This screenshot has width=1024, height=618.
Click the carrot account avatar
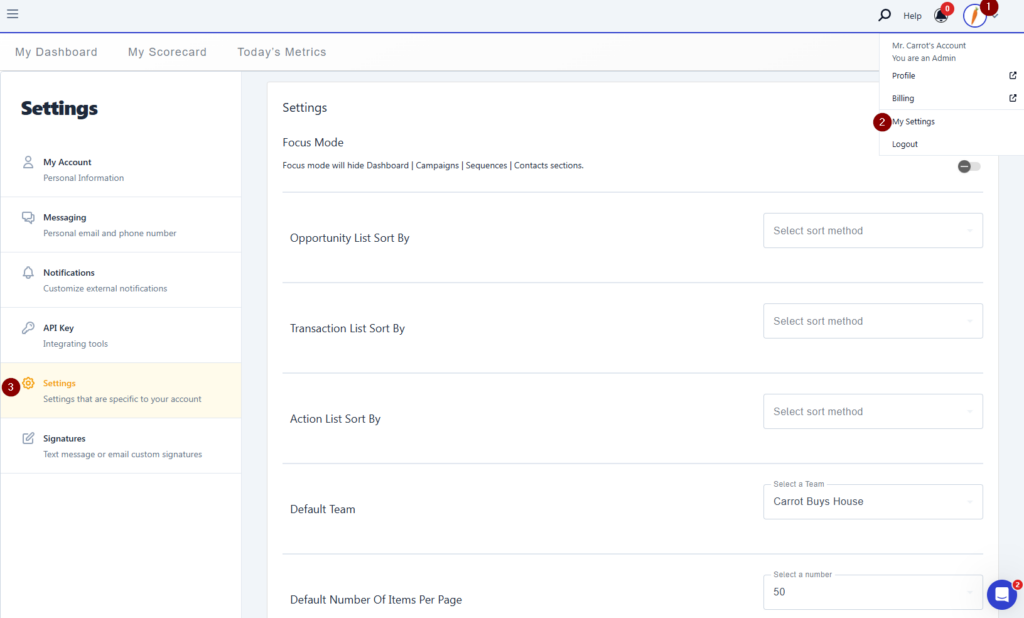click(974, 16)
